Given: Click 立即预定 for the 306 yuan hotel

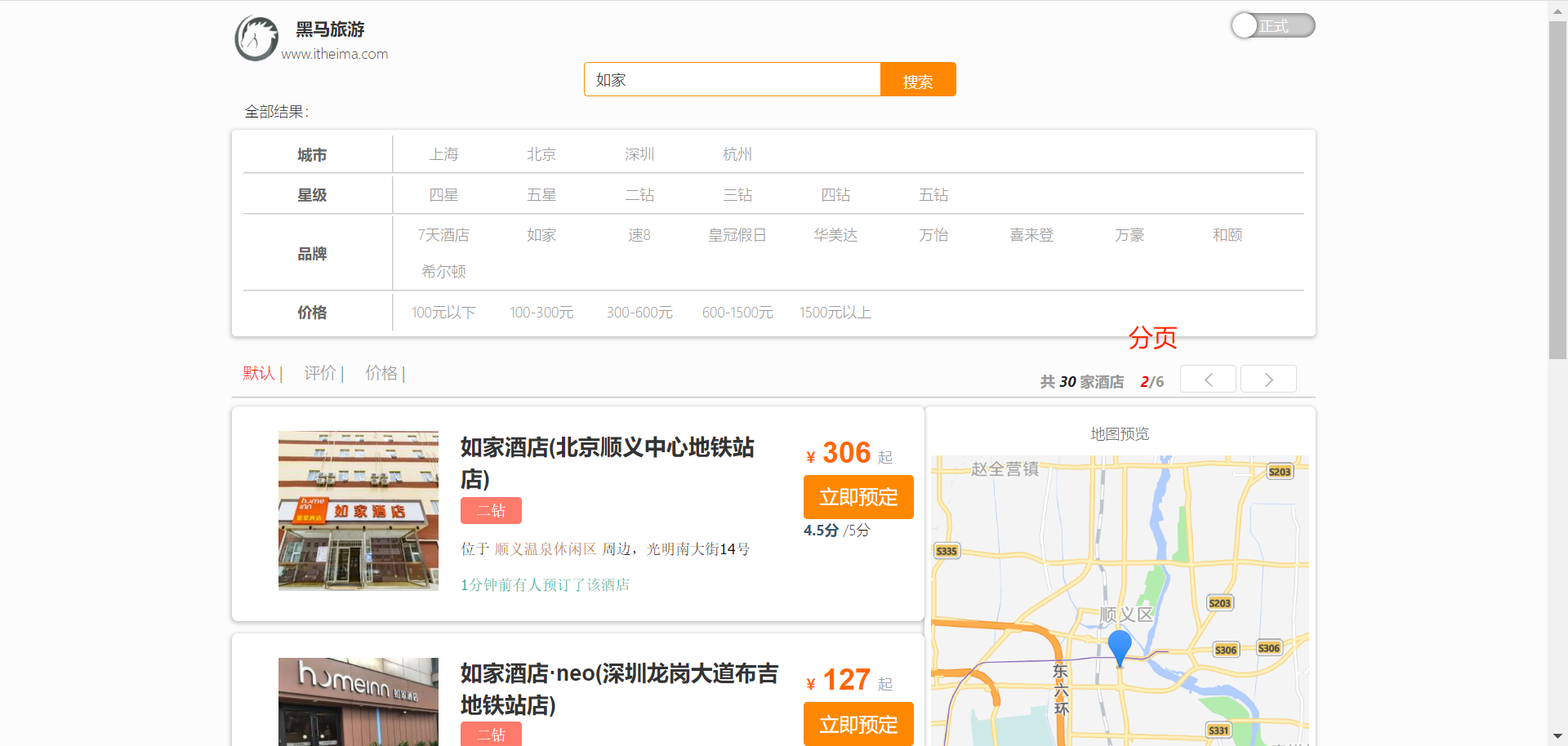Looking at the screenshot, I should 858,497.
